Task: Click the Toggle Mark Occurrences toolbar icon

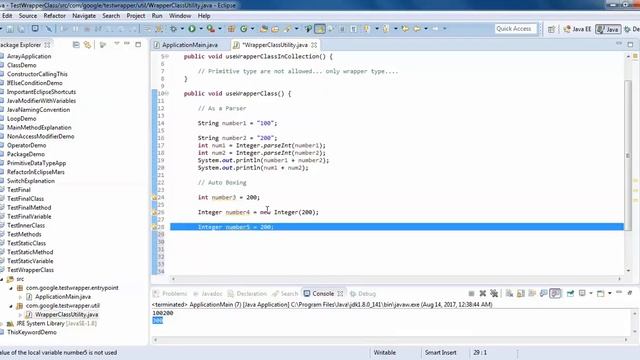Action: 320,29
